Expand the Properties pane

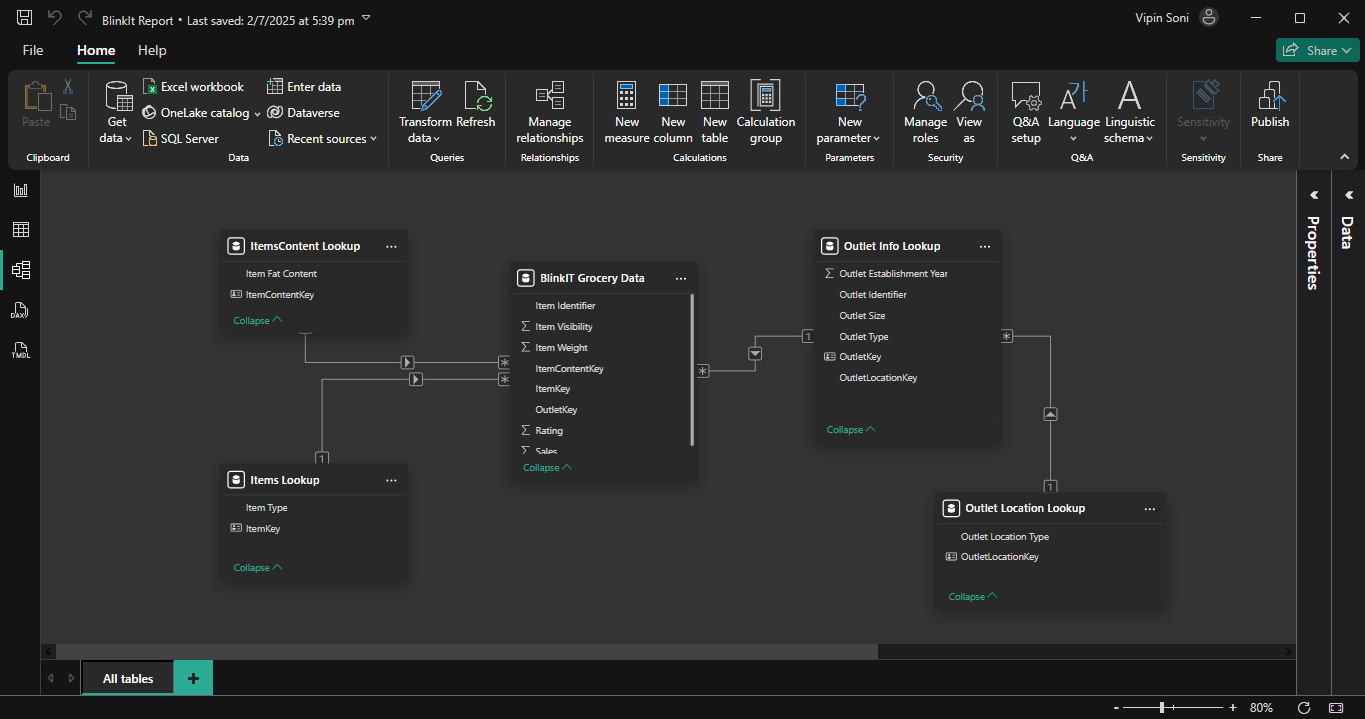(1314, 195)
